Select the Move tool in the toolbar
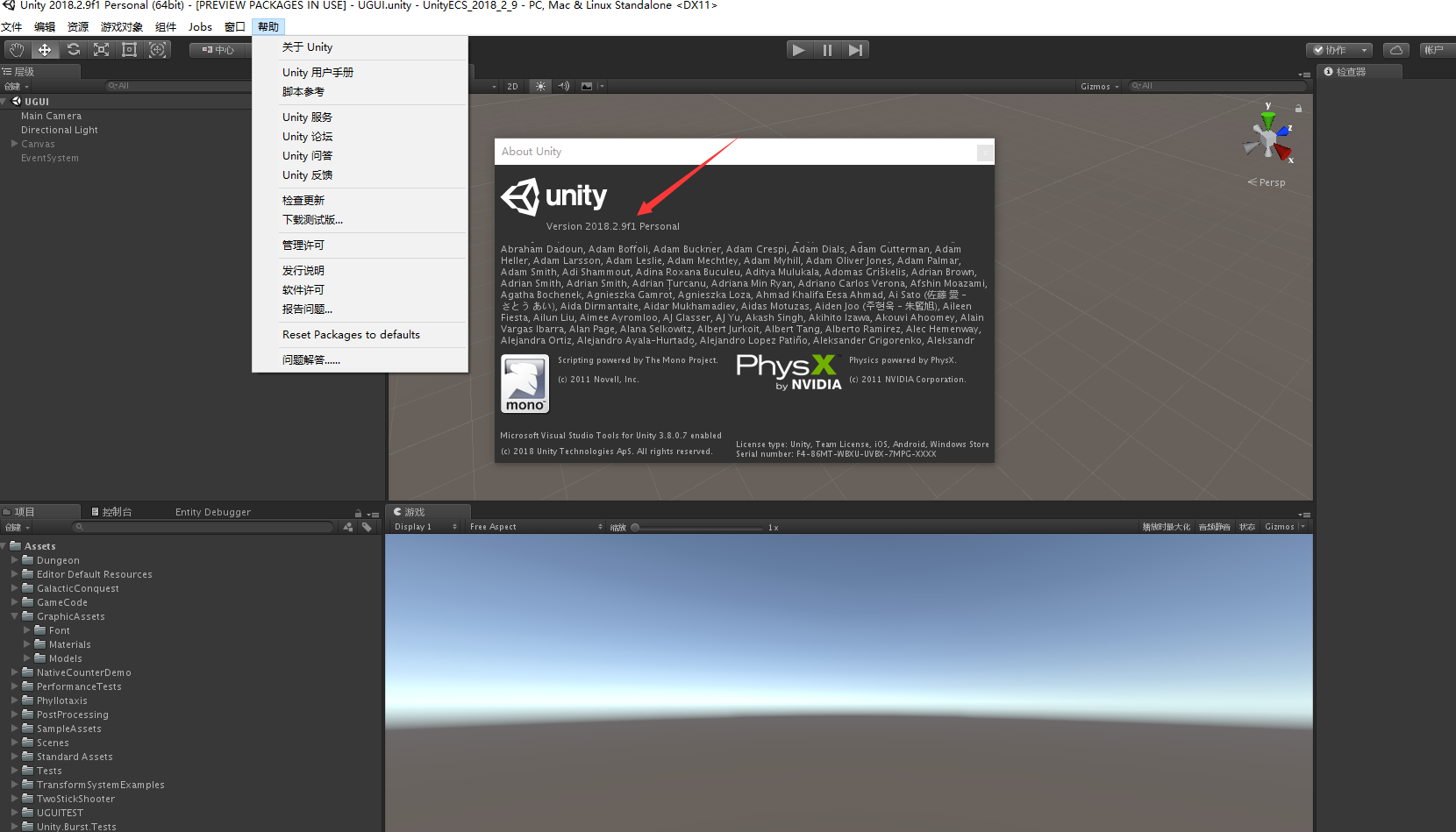1456x832 pixels. 45,50
